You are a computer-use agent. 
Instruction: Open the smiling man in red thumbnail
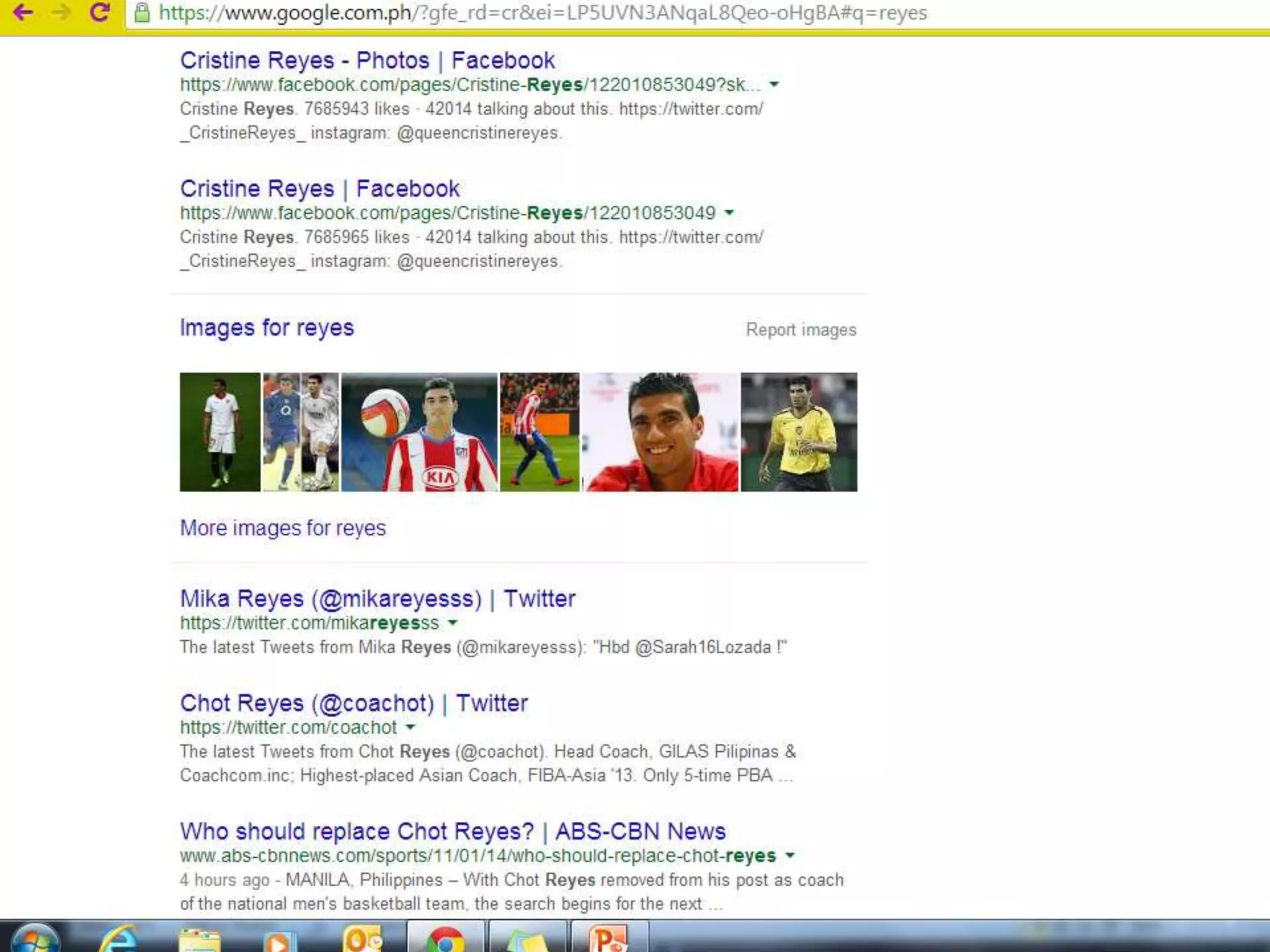click(660, 432)
